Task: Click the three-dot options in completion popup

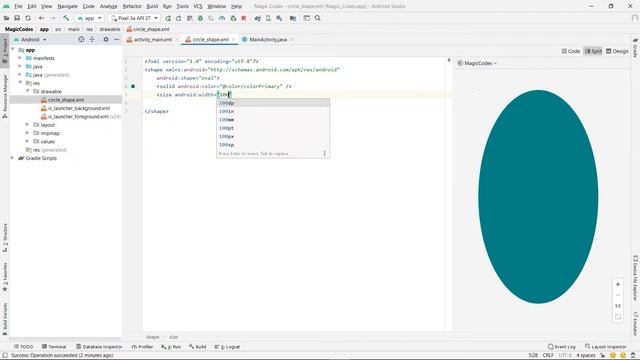Action: (x=324, y=153)
